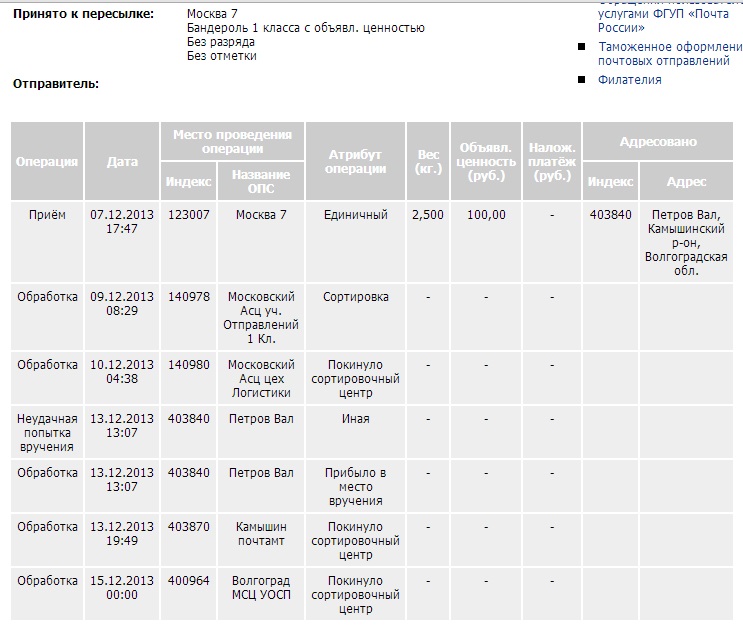Click the Налож. платёж column header

coord(552,162)
